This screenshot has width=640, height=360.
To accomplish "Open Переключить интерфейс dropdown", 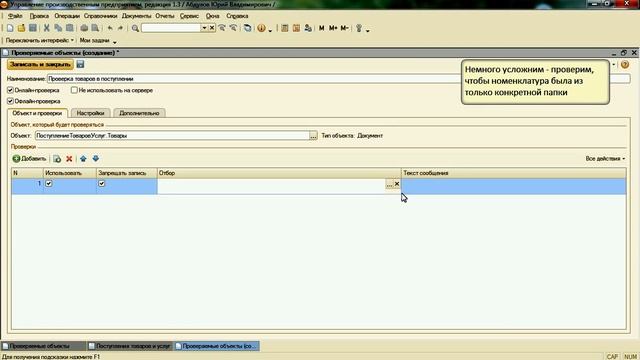I will pos(40,40).
